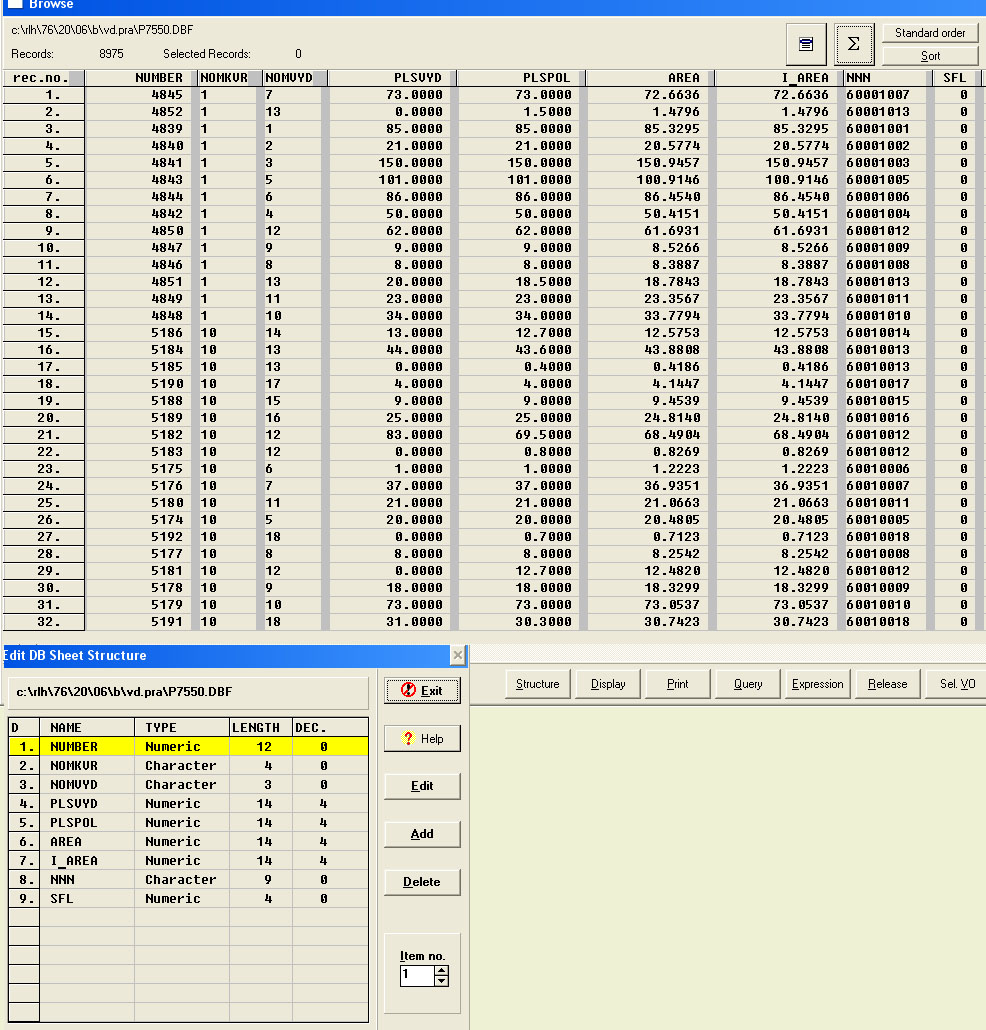Increase the Item no. spinner value

pos(441,970)
